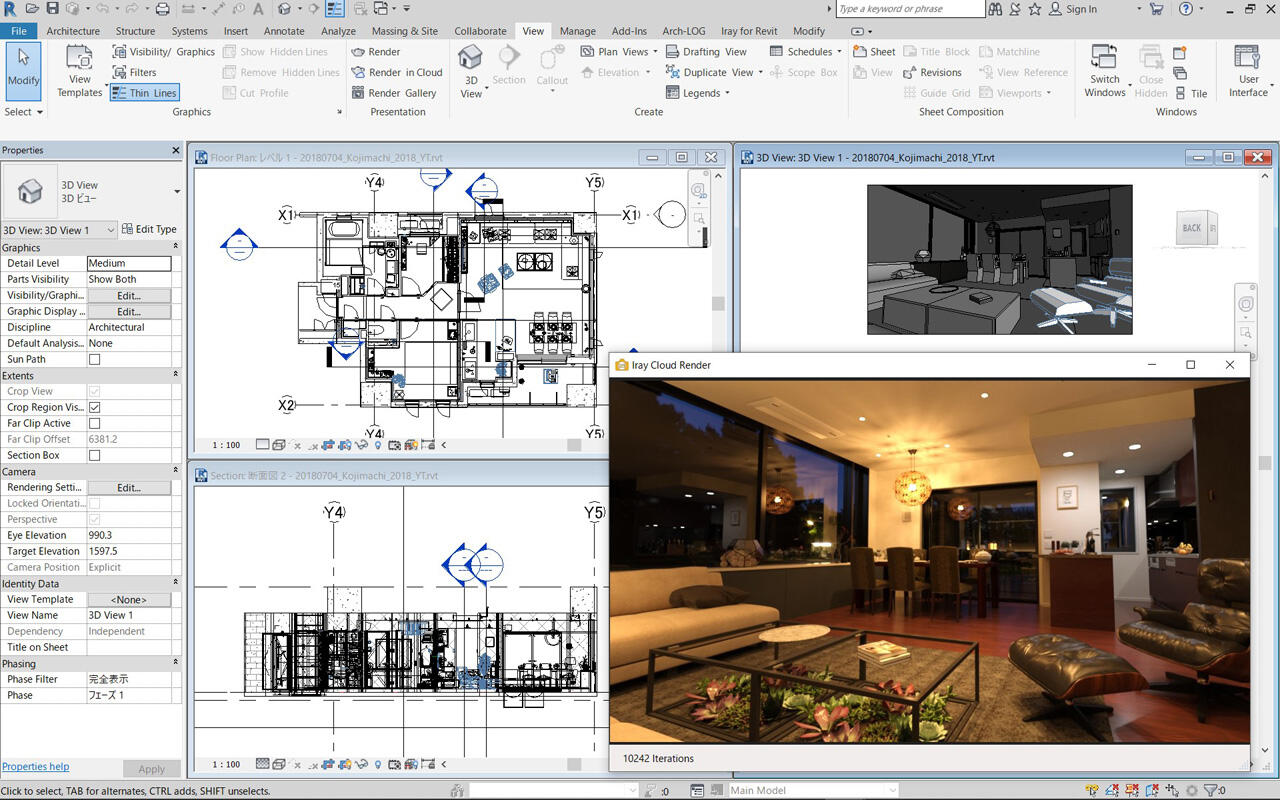
Task: Click the Visibility/Graphics icon
Action: (119, 52)
